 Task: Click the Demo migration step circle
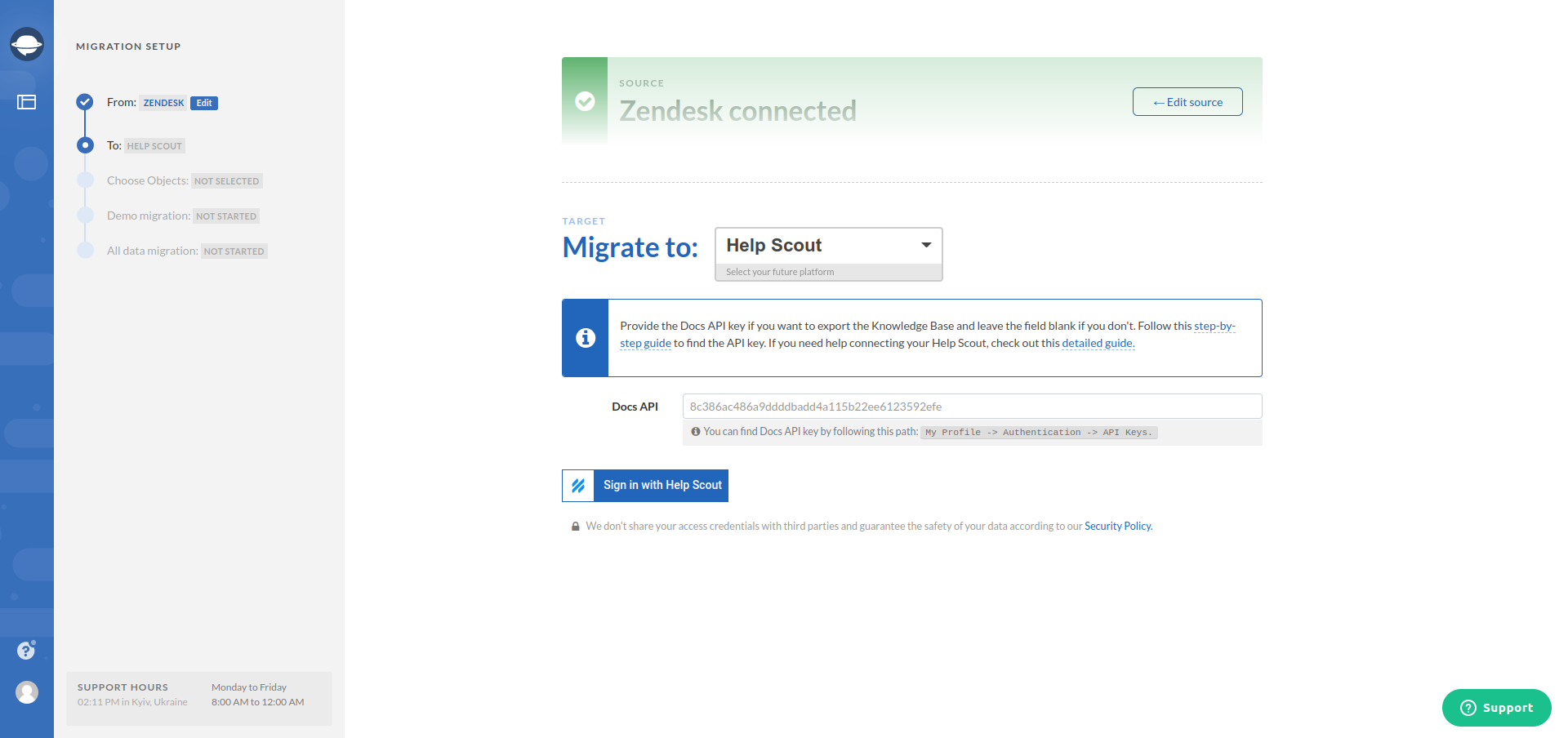pyautogui.click(x=85, y=216)
